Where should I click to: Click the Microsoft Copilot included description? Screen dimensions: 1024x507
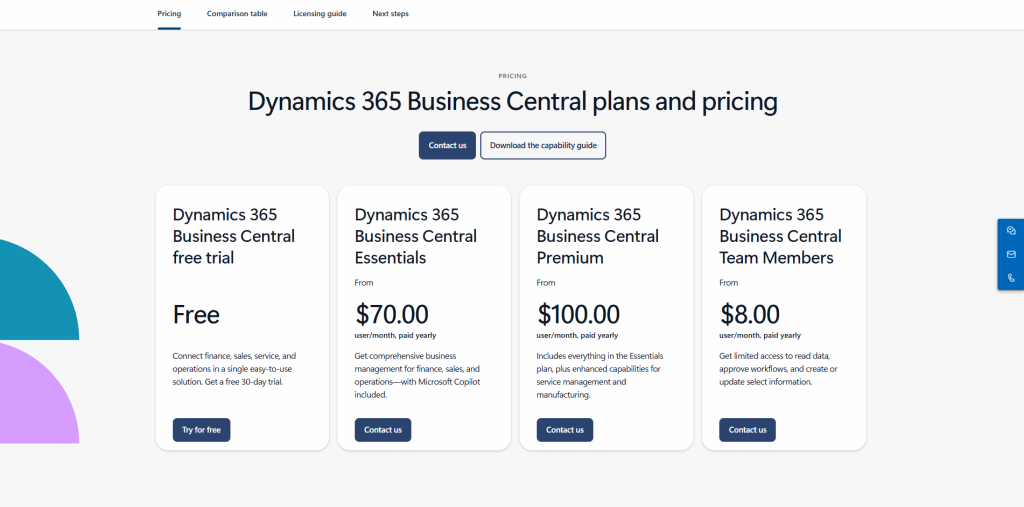pos(417,375)
